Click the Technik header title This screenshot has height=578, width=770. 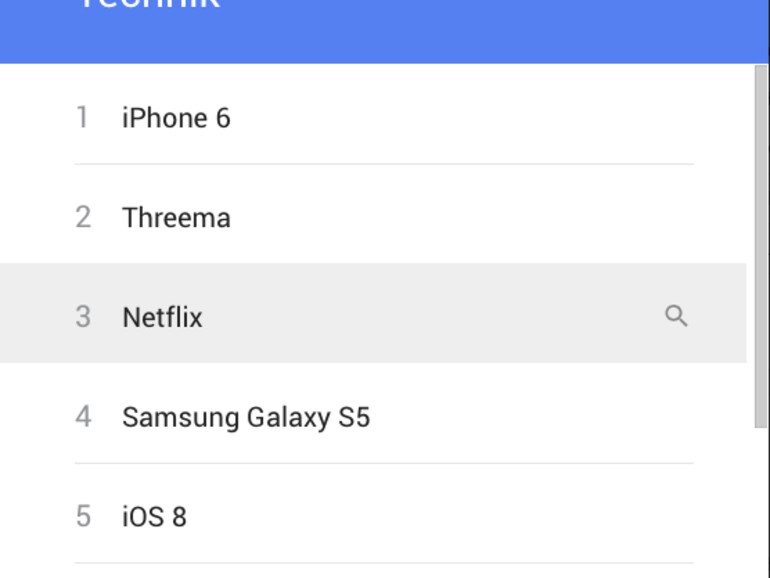point(148,6)
